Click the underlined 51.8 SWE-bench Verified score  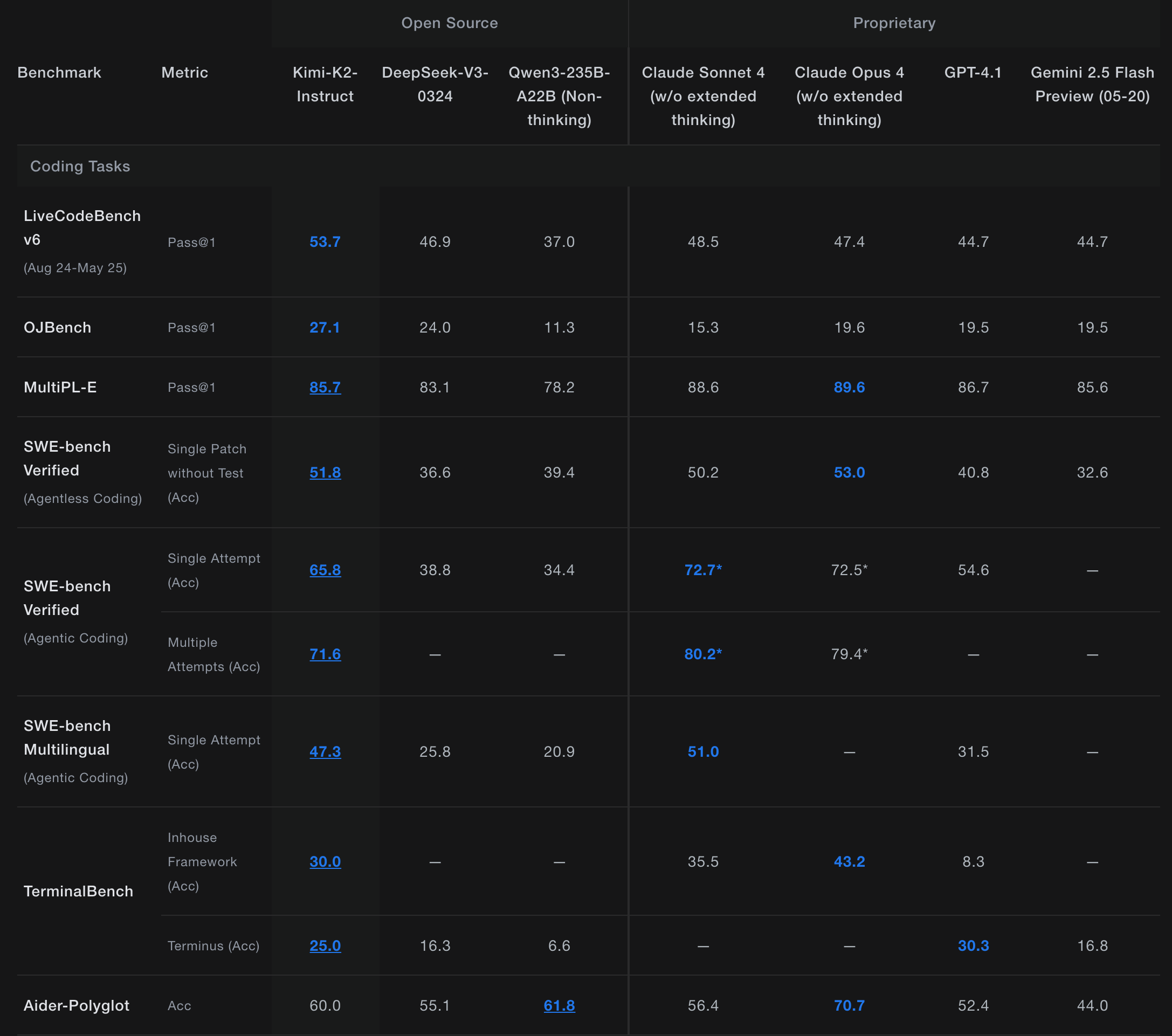pos(325,473)
